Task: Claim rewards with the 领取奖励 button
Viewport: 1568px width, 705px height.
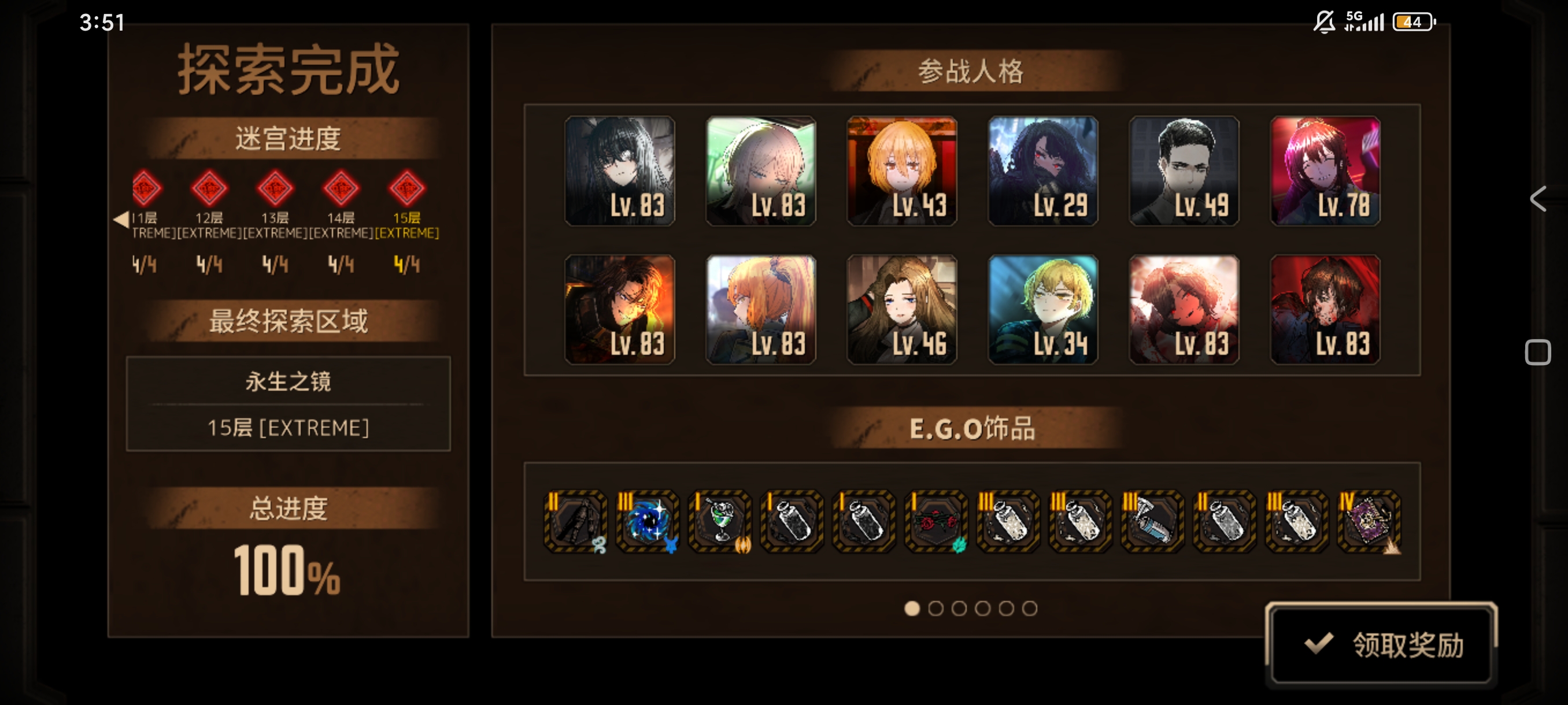Action: point(1381,644)
